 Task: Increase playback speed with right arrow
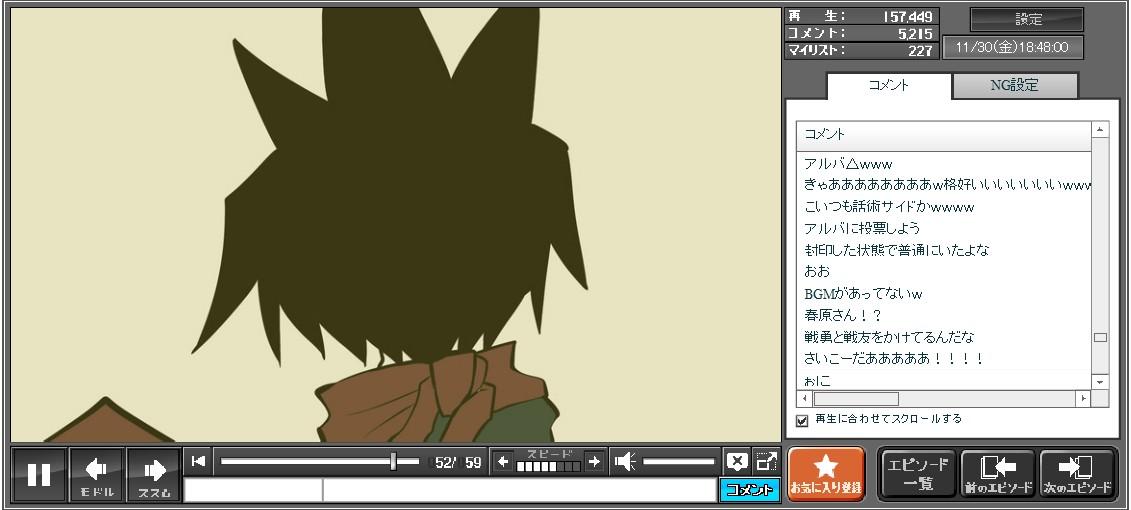point(594,461)
